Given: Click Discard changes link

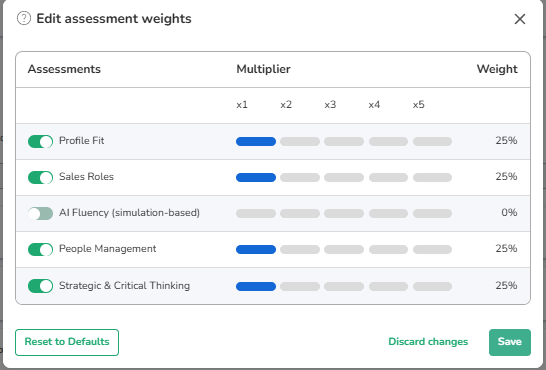Looking at the screenshot, I should click(428, 342).
